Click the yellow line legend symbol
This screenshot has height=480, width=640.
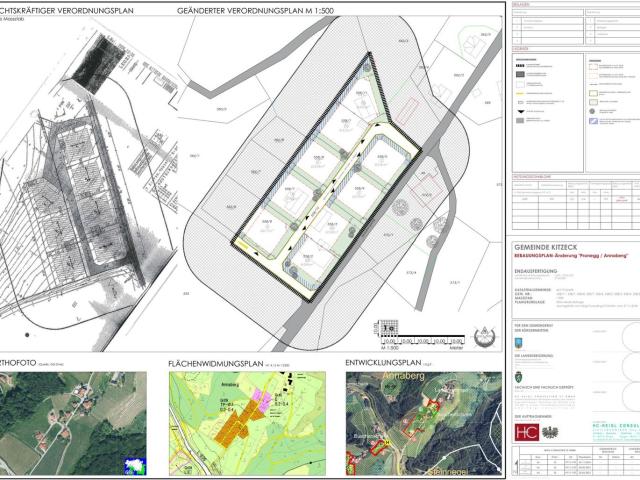point(520,93)
